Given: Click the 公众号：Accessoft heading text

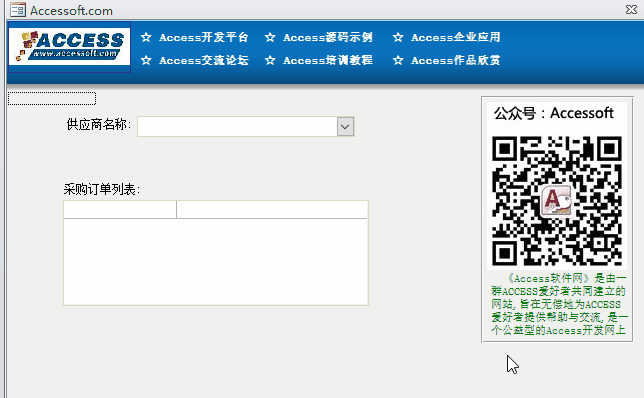Looking at the screenshot, I should [x=553, y=113].
